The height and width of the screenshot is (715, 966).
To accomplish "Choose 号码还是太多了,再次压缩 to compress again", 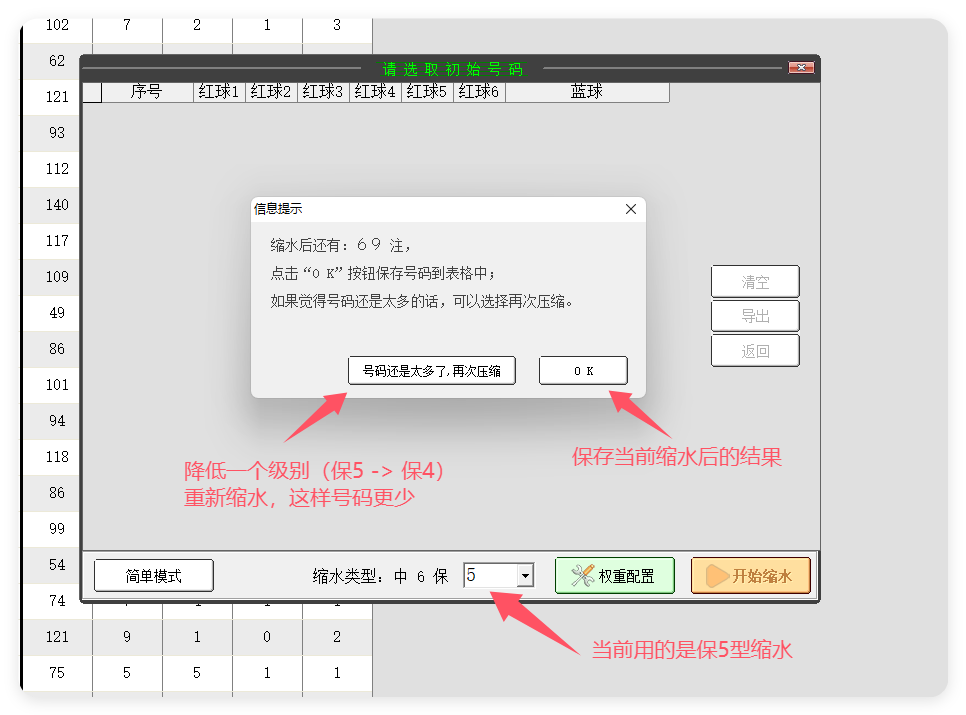I will pos(431,370).
